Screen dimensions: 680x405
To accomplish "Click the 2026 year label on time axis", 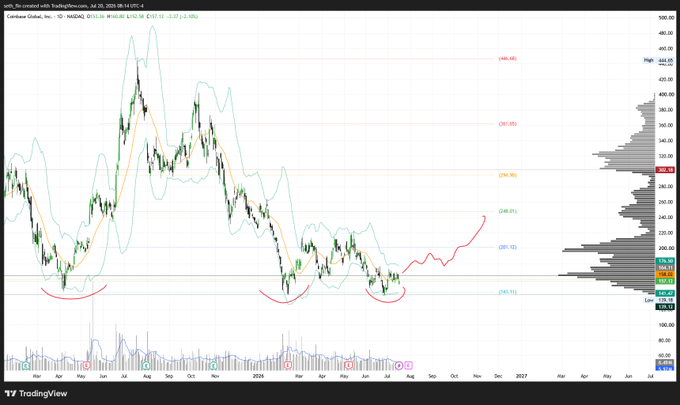I will pyautogui.click(x=258, y=376).
